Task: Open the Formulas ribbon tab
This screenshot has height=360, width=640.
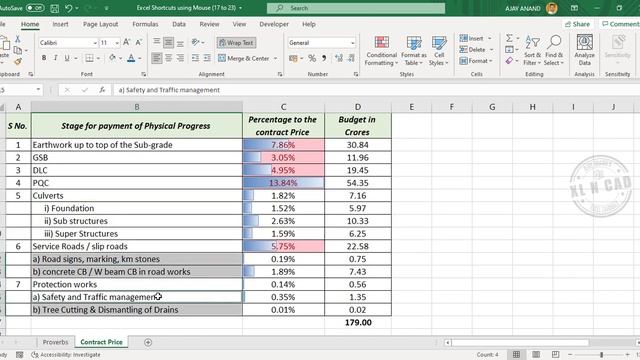Action: (145, 24)
